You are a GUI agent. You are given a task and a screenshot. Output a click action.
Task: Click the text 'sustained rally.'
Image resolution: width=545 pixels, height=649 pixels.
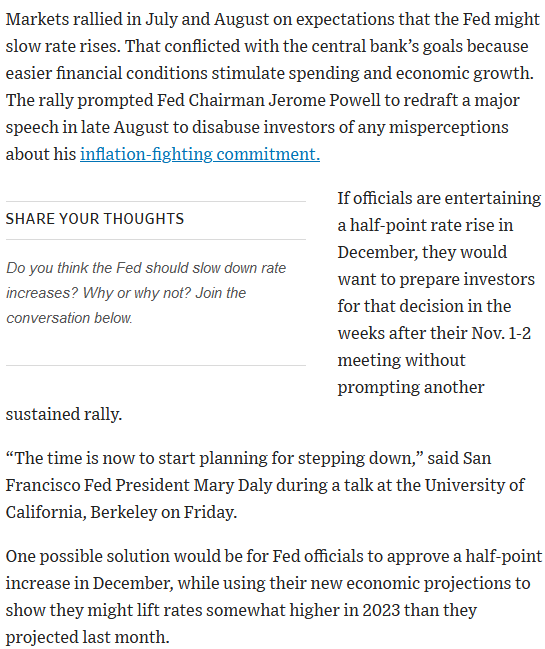pos(64,414)
